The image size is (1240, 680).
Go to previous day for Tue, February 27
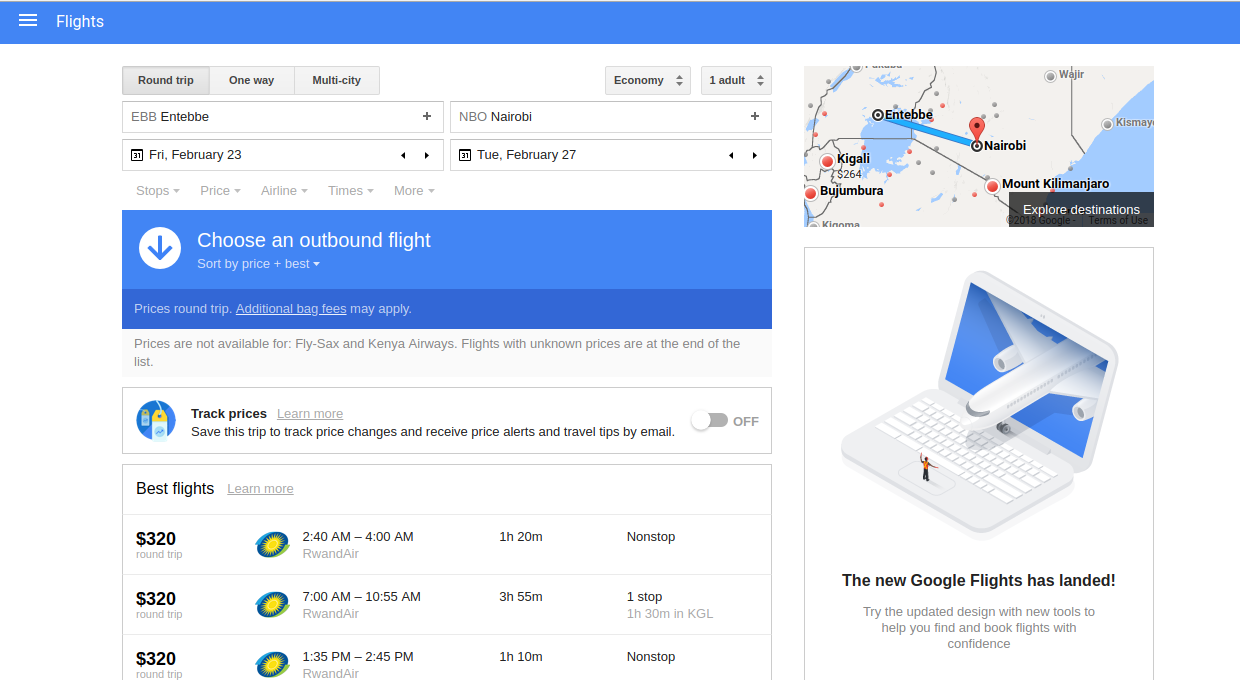click(731, 155)
